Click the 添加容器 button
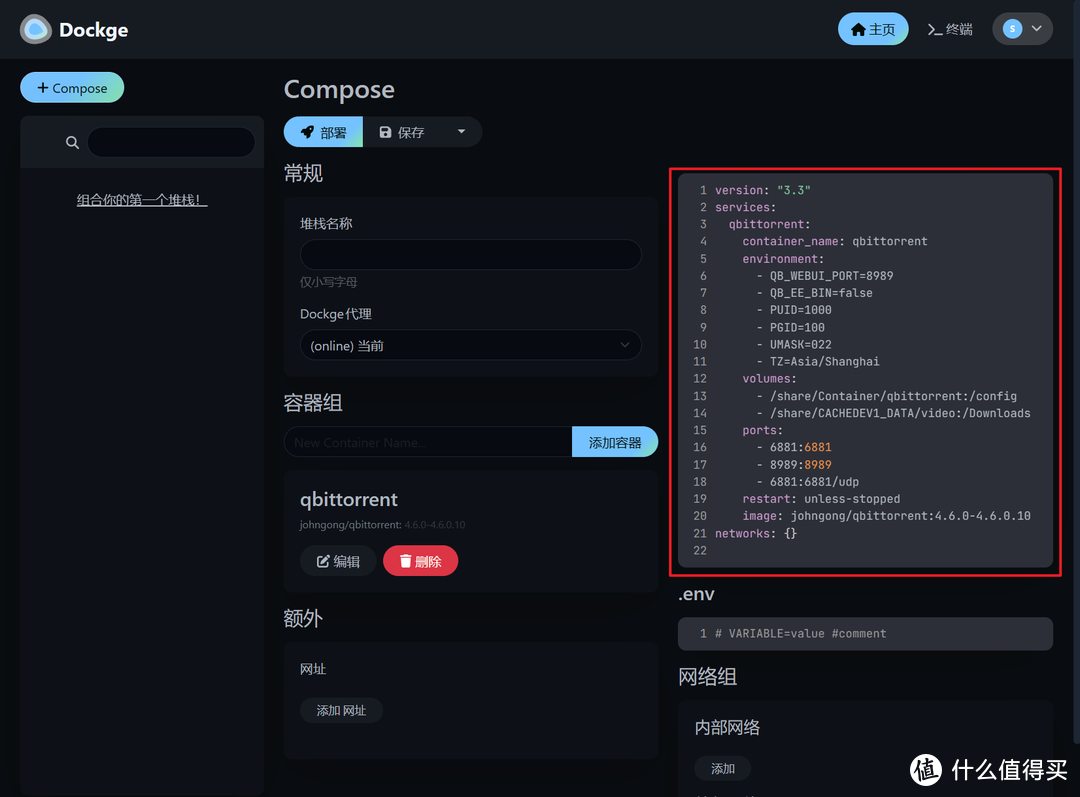The height and width of the screenshot is (797, 1080). coord(614,442)
